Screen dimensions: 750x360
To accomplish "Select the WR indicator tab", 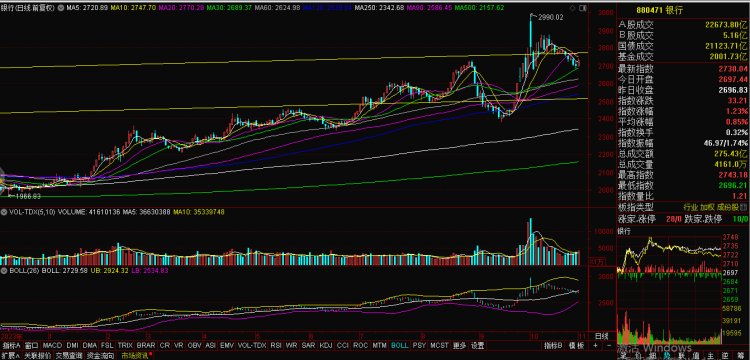I will [x=291, y=345].
